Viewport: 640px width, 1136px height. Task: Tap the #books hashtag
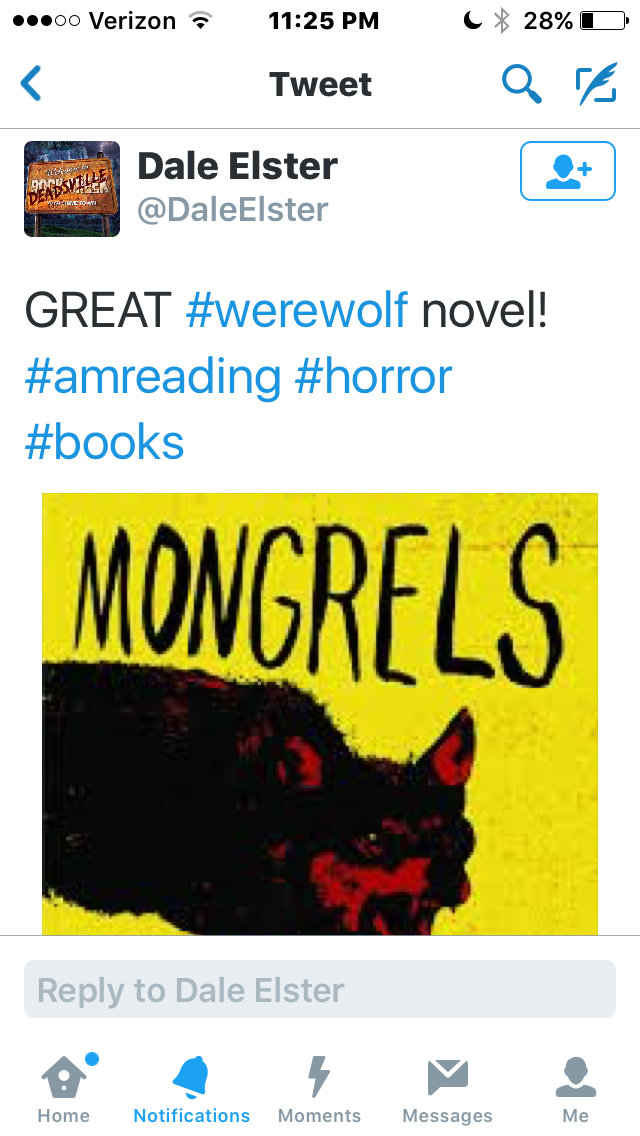(x=104, y=443)
